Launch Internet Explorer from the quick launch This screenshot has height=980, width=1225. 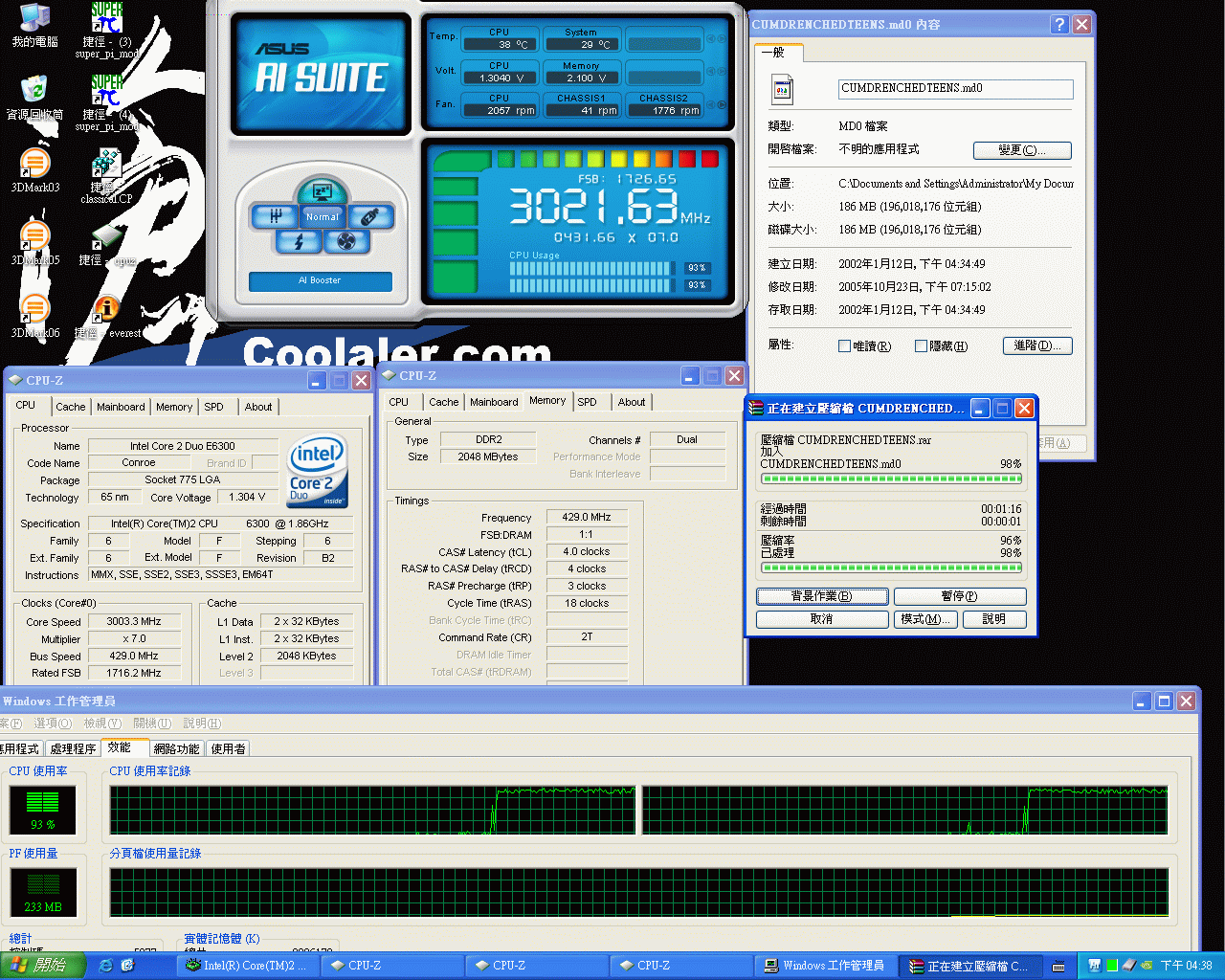pyautogui.click(x=105, y=966)
